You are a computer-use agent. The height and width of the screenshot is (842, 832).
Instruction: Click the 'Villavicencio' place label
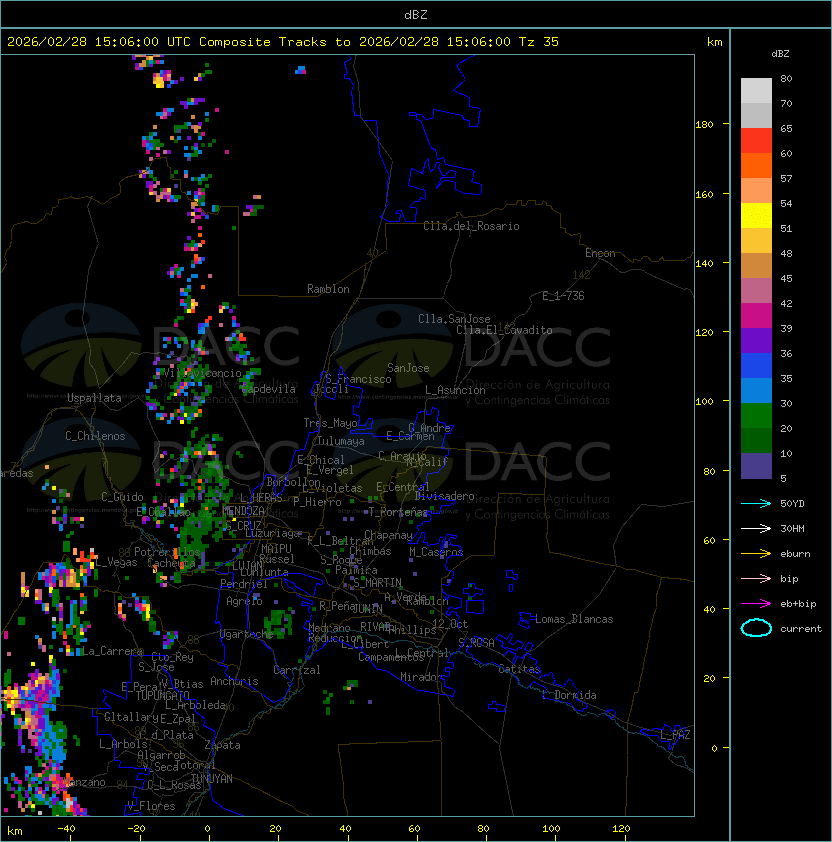[x=202, y=373]
